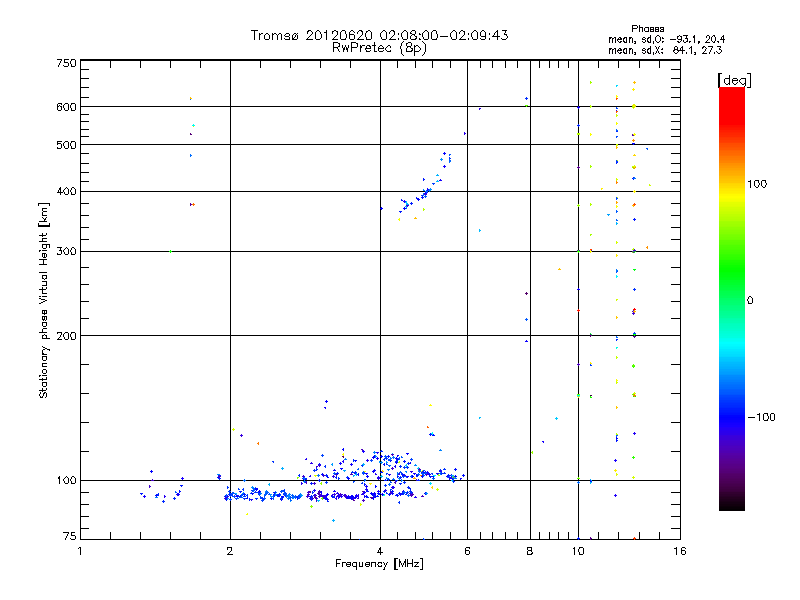800x600 pixels.
Task: Click the y-axis tick label '300'
Action: pos(66,252)
